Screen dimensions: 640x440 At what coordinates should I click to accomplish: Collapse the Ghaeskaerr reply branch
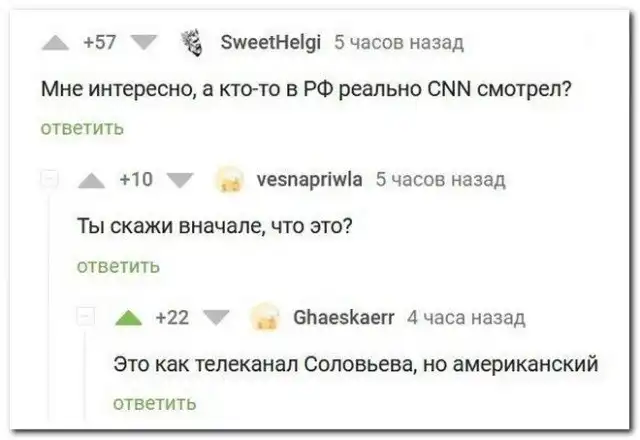[x=87, y=317]
